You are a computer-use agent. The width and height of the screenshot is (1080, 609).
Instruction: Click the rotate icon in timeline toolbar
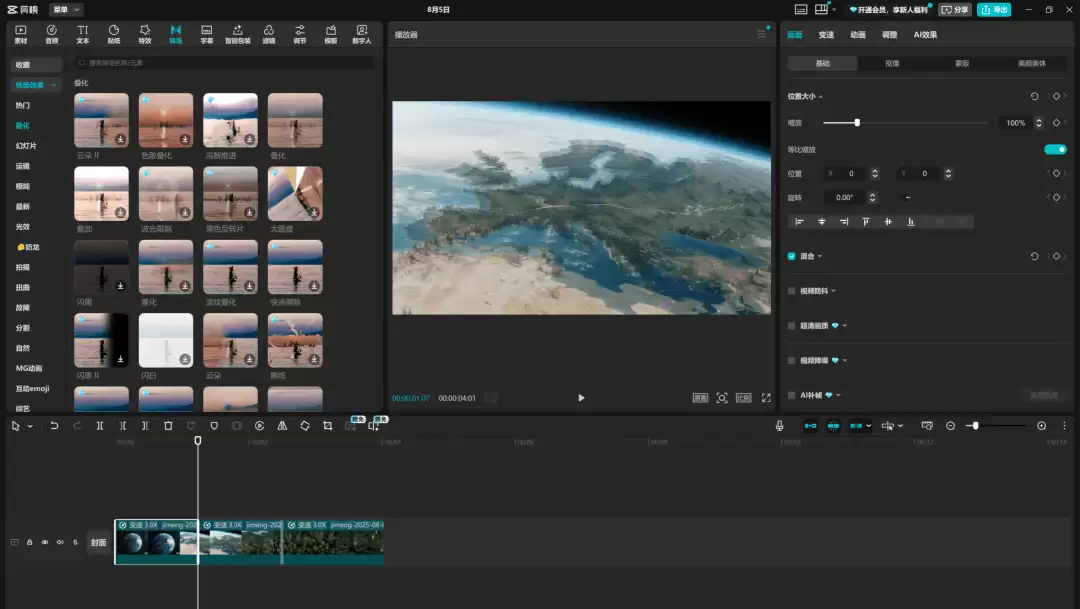(305, 426)
